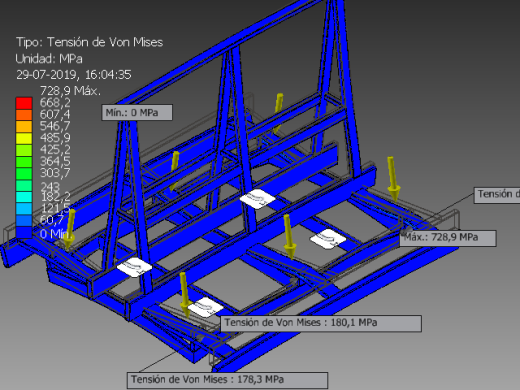Click the red color legend swatch
520x390 pixels.
click(24, 103)
